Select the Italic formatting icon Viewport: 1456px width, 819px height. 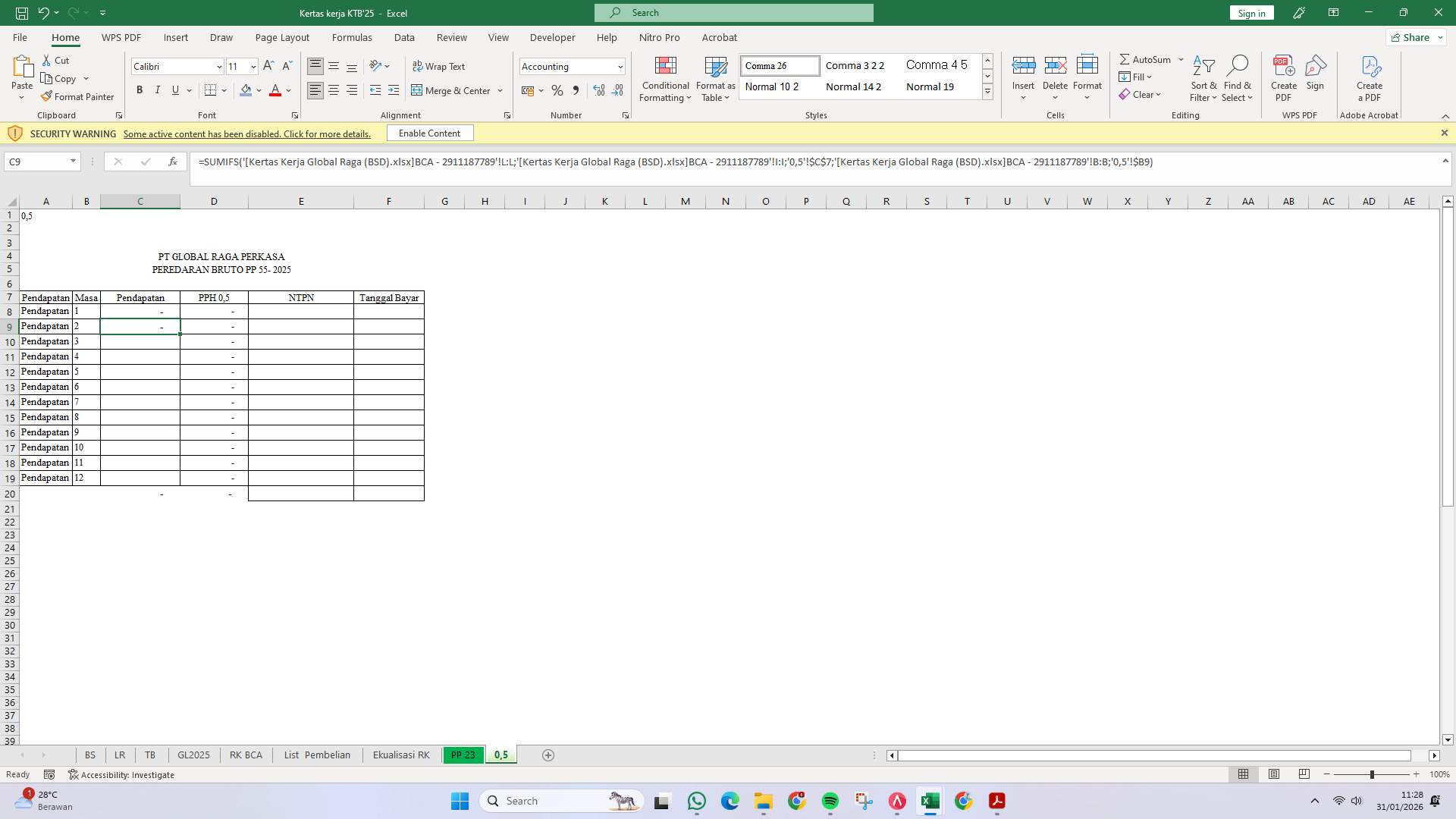point(158,89)
